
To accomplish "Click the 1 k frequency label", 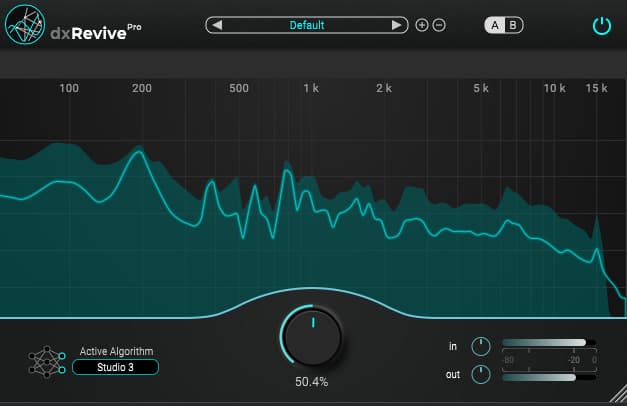I will click(311, 88).
